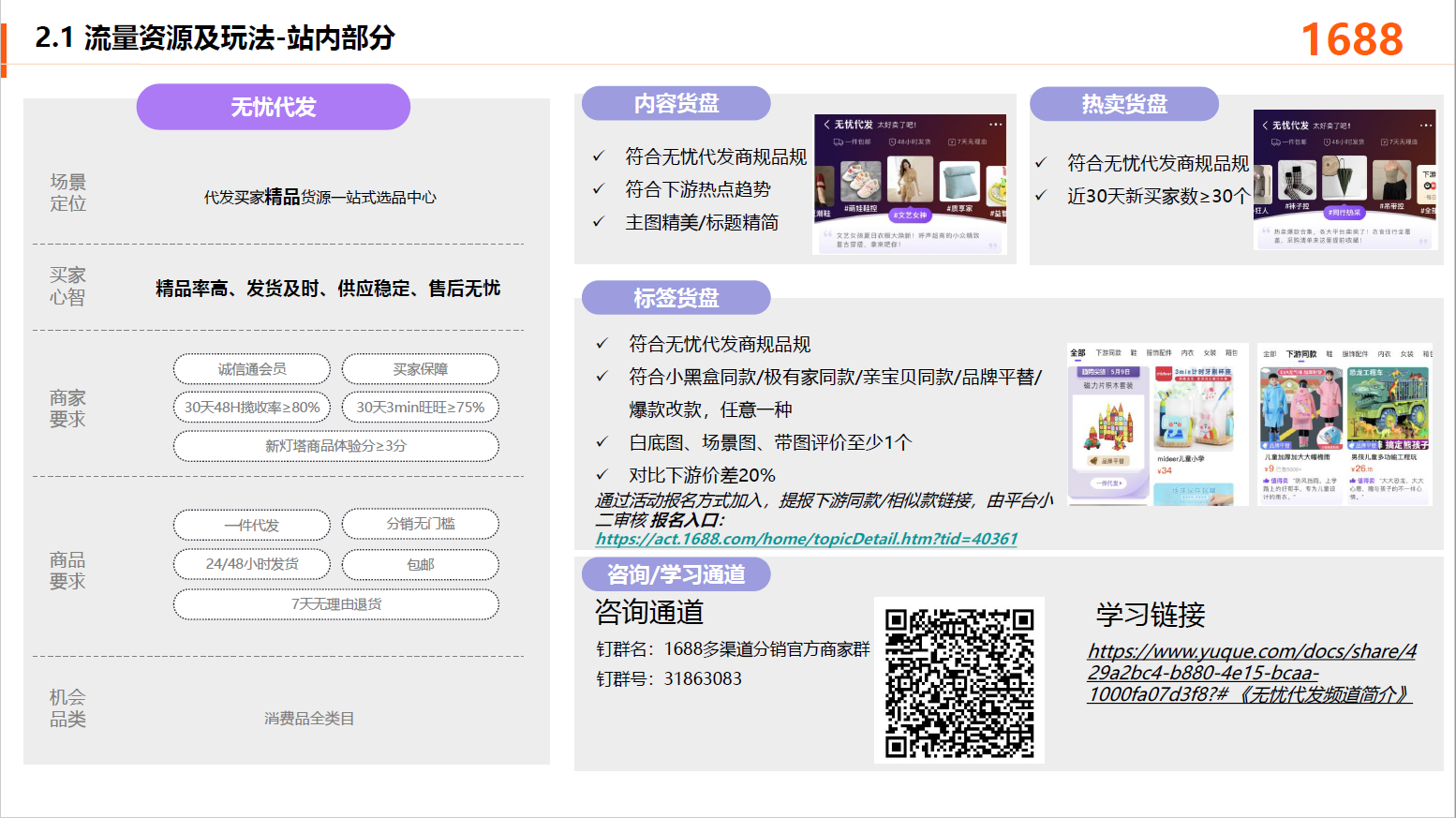Click checkmark beside 主图精美/标题精简

pos(598,222)
